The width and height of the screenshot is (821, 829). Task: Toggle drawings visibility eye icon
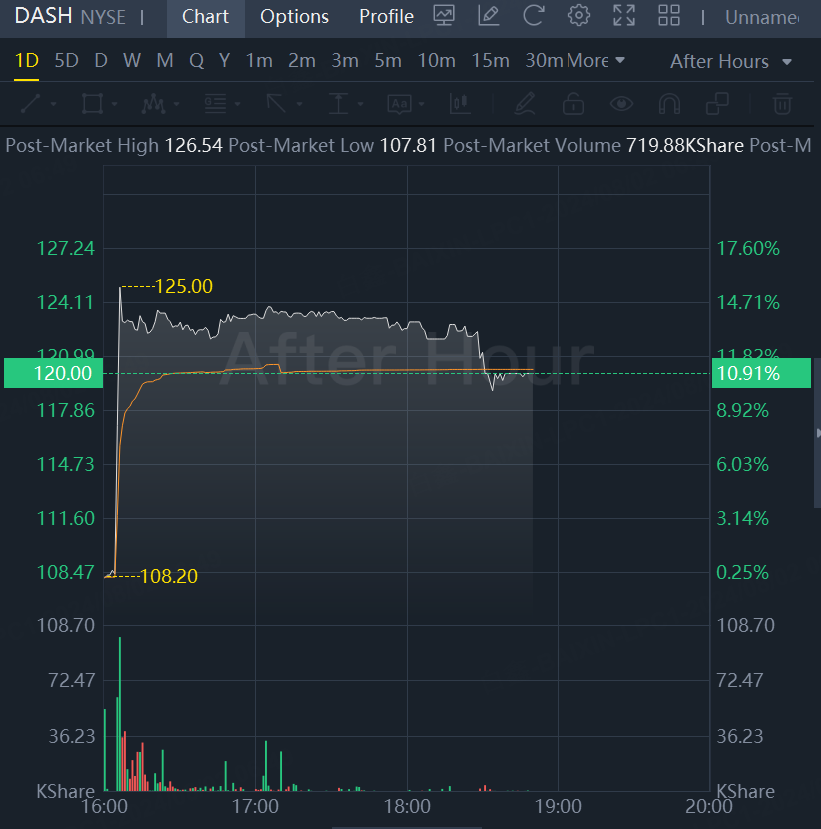(621, 104)
